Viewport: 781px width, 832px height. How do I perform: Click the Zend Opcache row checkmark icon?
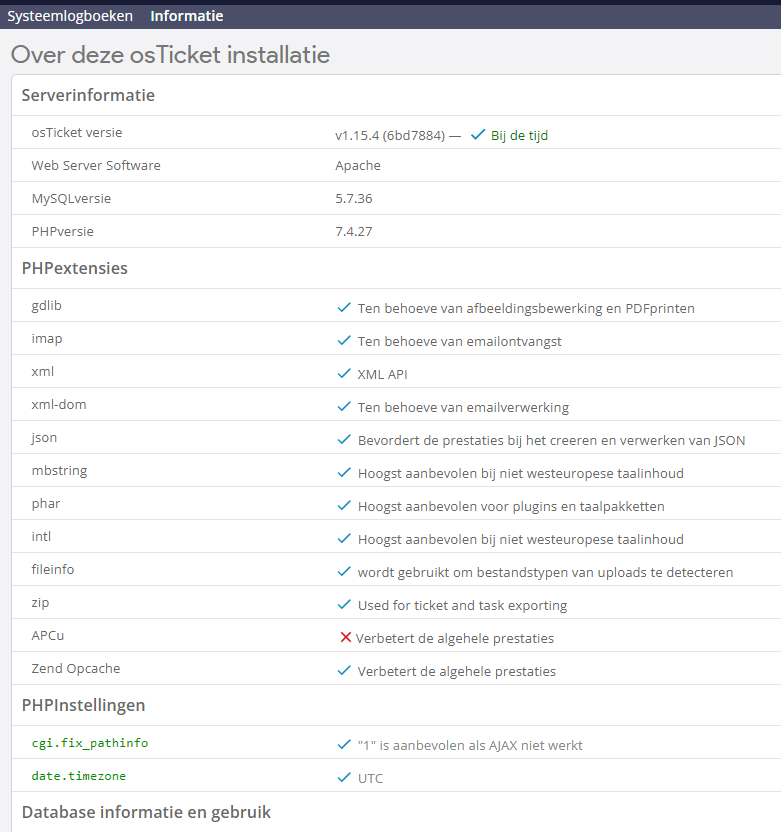tap(344, 670)
